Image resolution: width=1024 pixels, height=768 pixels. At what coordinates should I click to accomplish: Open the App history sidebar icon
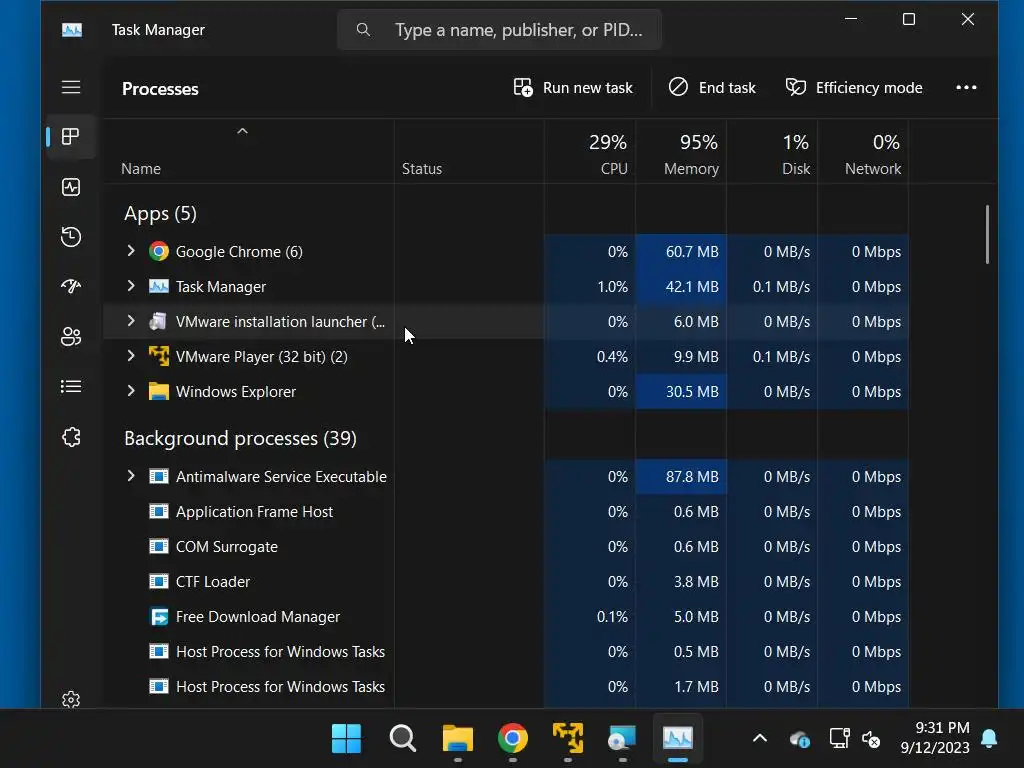71,236
